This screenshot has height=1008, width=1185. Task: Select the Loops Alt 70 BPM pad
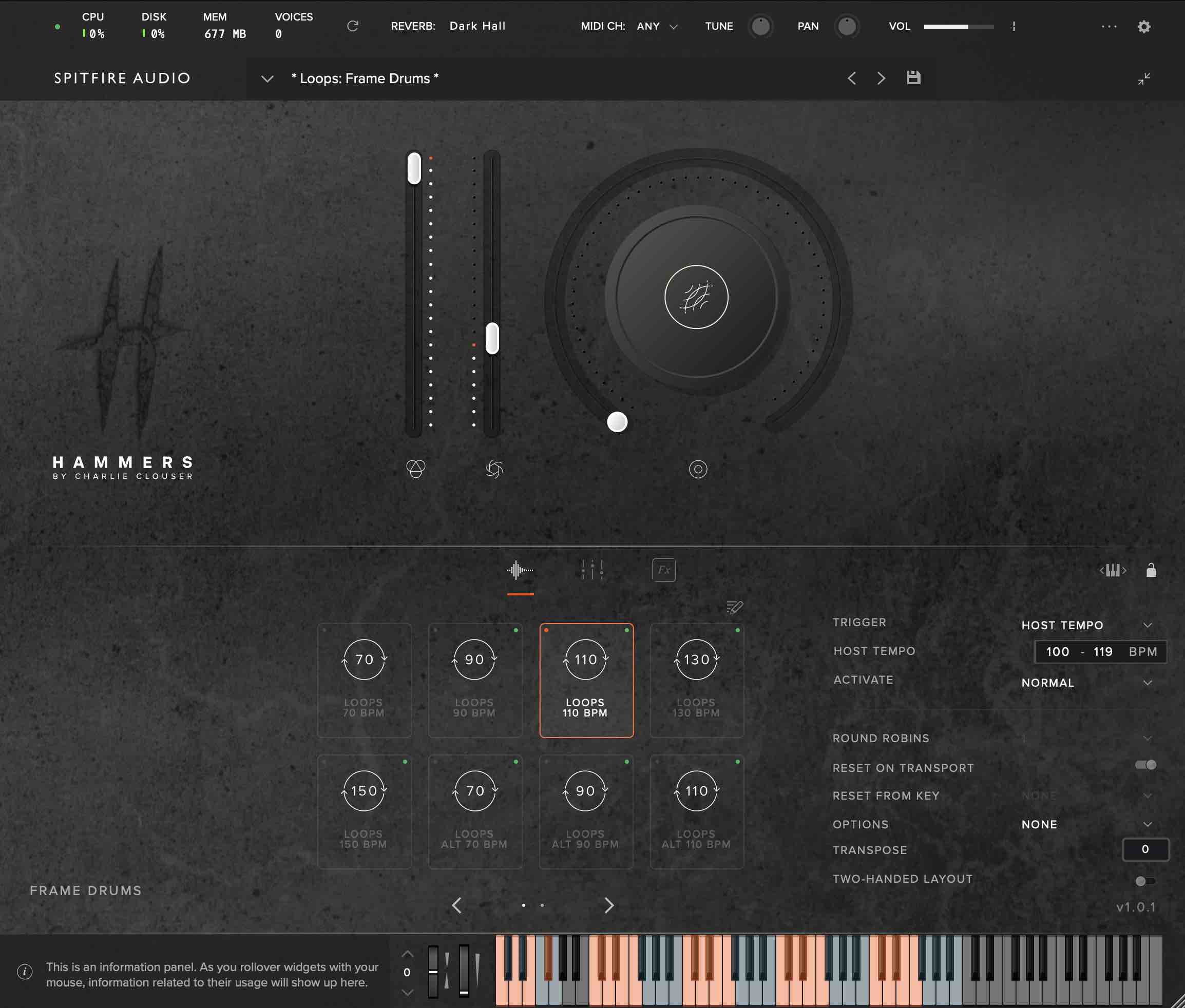pyautogui.click(x=475, y=812)
